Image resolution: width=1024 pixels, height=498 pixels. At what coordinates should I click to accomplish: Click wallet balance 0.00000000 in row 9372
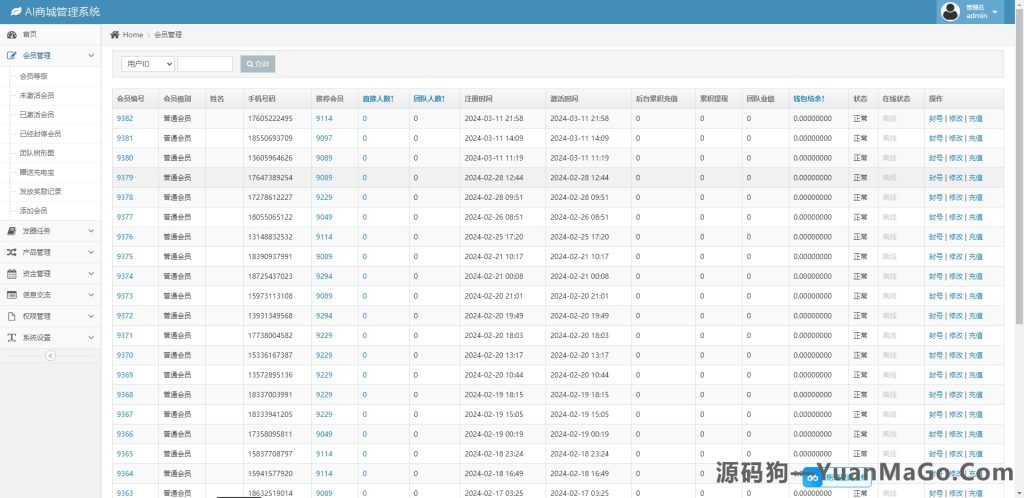click(812, 316)
